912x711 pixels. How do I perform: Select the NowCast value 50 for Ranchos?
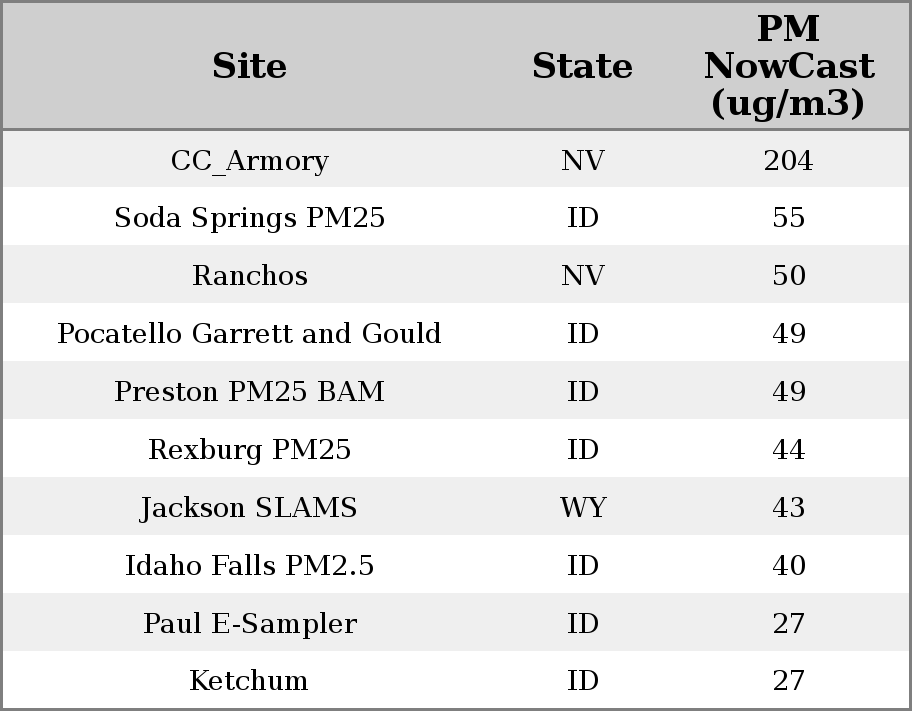click(x=788, y=276)
